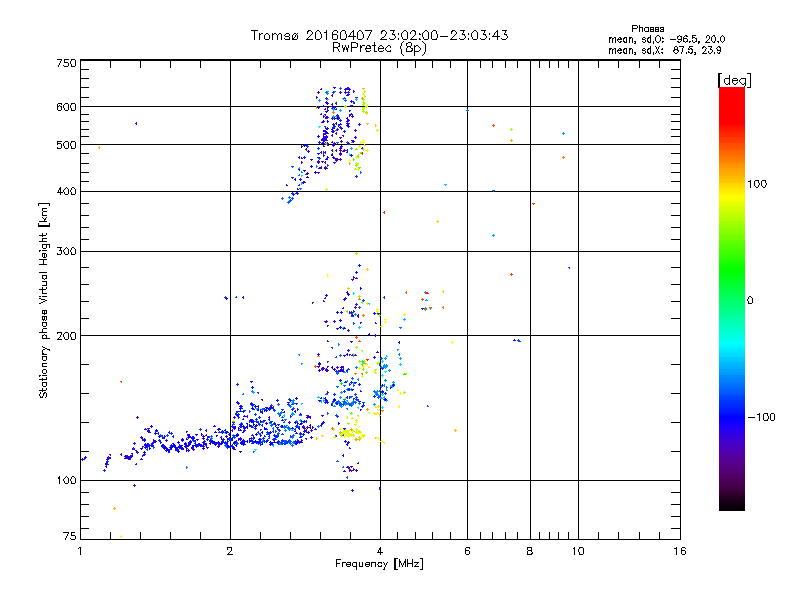Image resolution: width=800 pixels, height=600 pixels.
Task: Click x-axis tick label "1"
Action: coord(80,551)
